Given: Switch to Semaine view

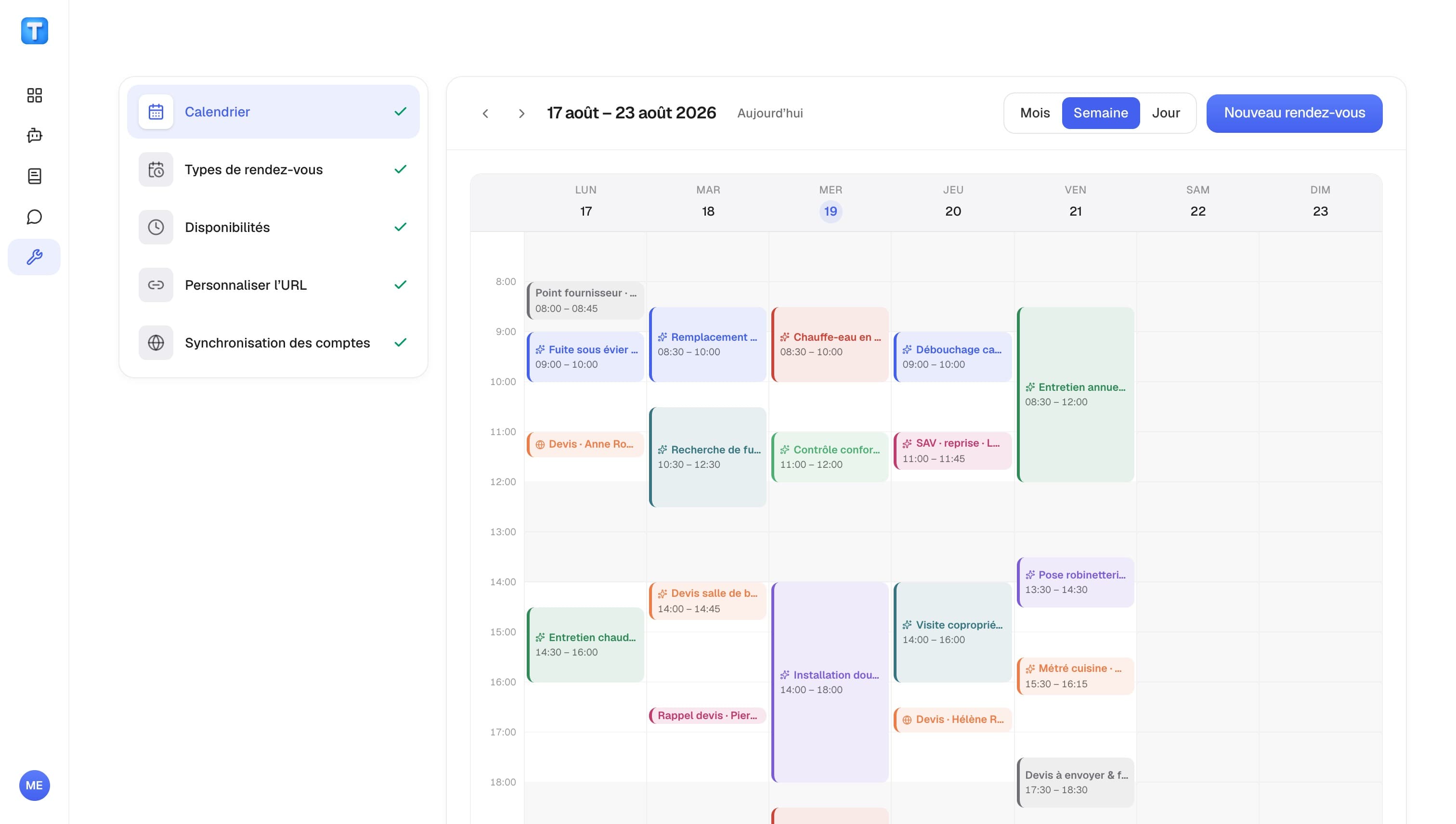Looking at the screenshot, I should [1101, 113].
